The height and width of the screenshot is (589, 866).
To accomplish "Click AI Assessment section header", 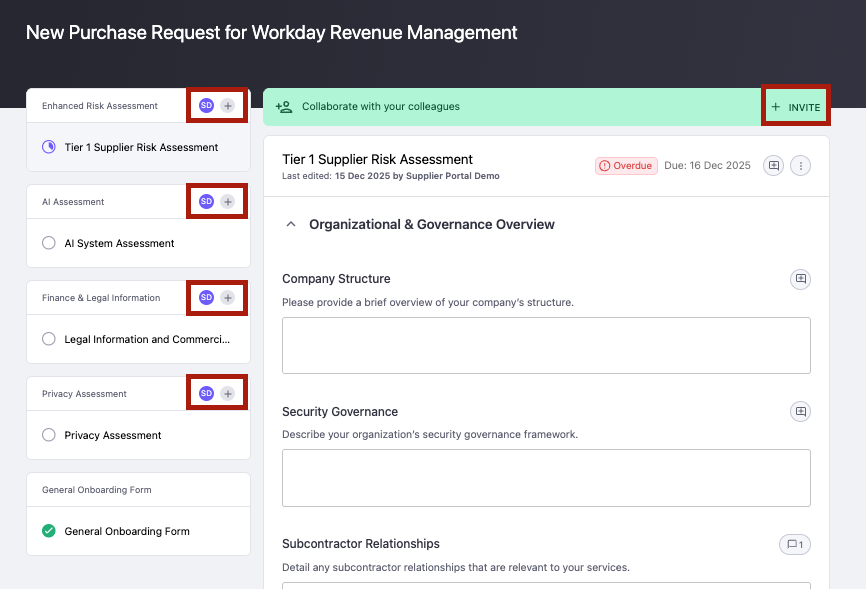I will point(73,202).
